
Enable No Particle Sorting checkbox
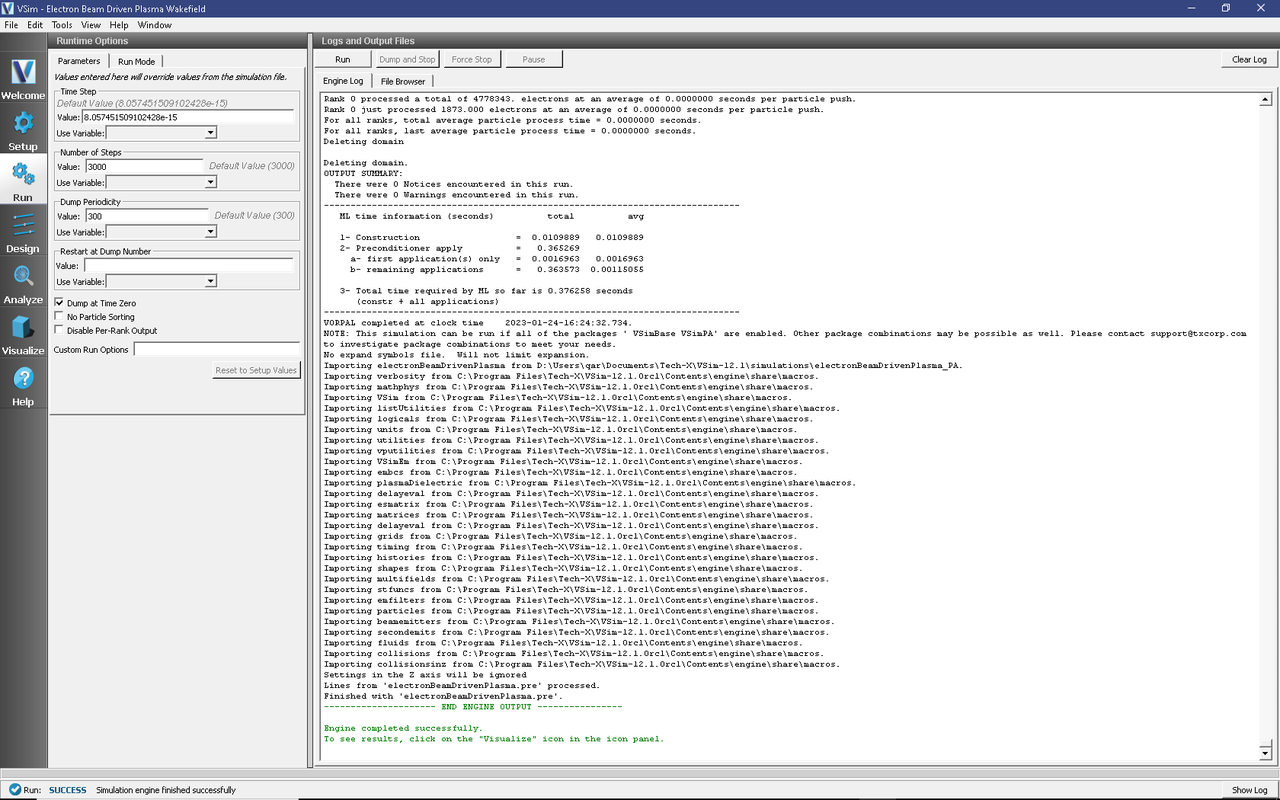(x=59, y=316)
